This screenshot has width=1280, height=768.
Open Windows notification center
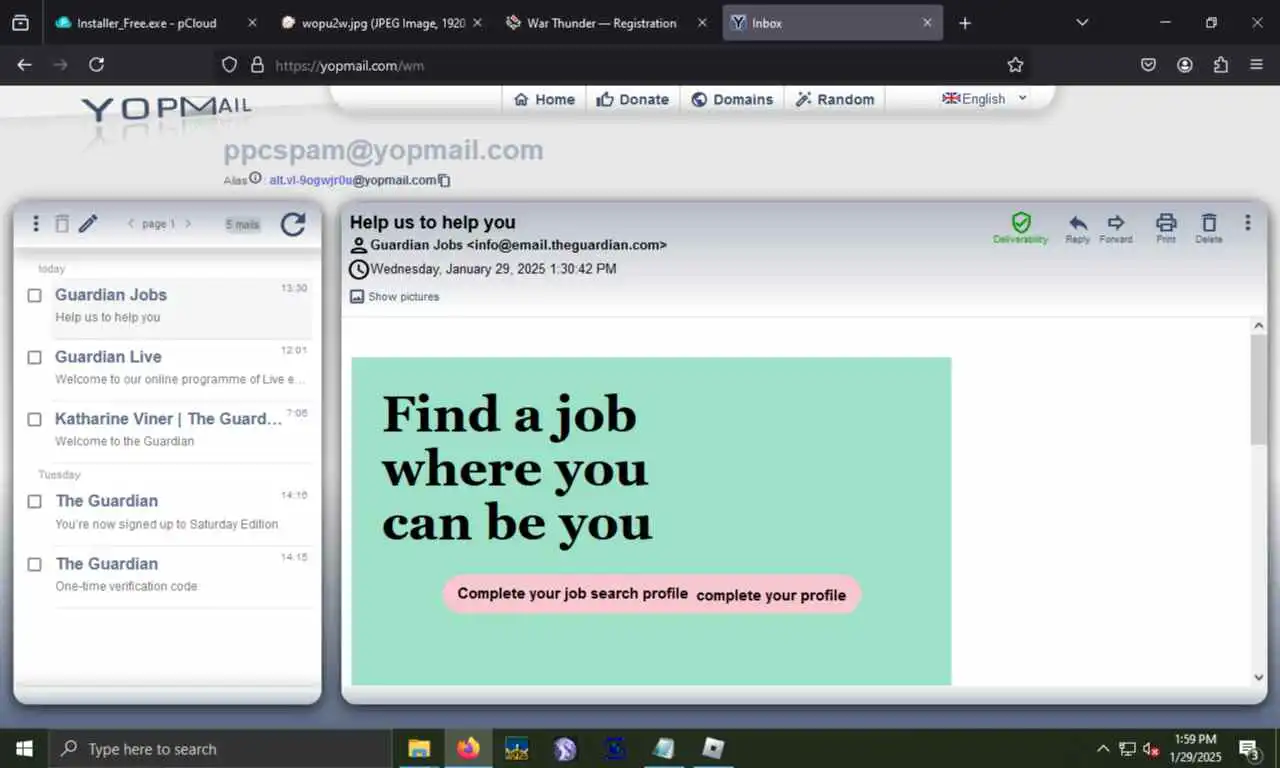point(1249,749)
